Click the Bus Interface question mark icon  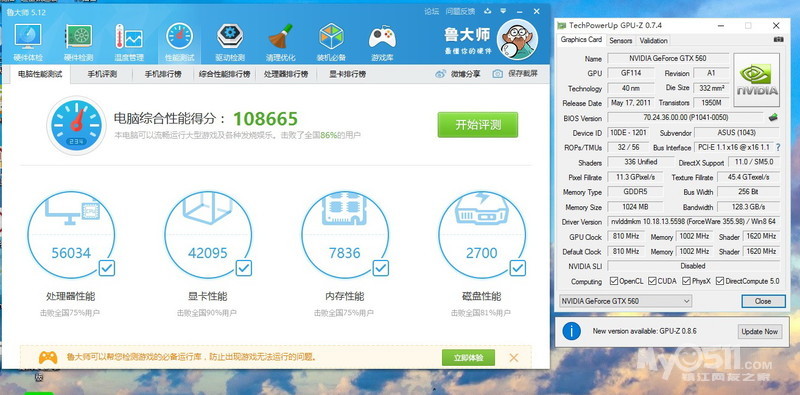778,147
